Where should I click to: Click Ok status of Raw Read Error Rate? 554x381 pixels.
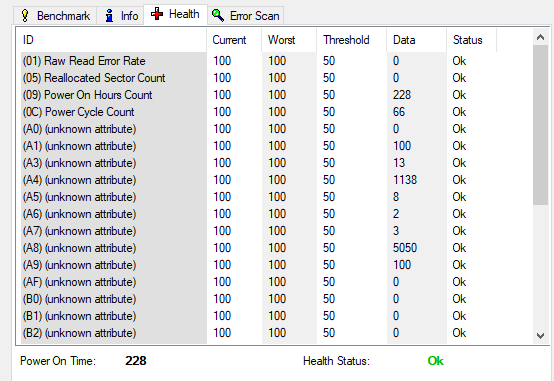pyautogui.click(x=459, y=61)
